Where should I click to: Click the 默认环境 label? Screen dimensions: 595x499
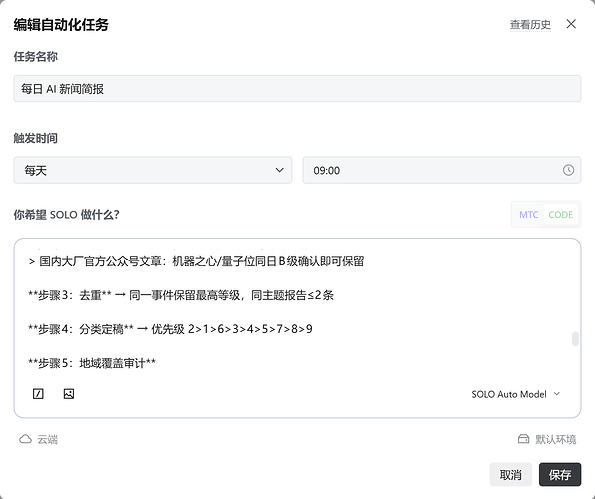tap(556, 439)
